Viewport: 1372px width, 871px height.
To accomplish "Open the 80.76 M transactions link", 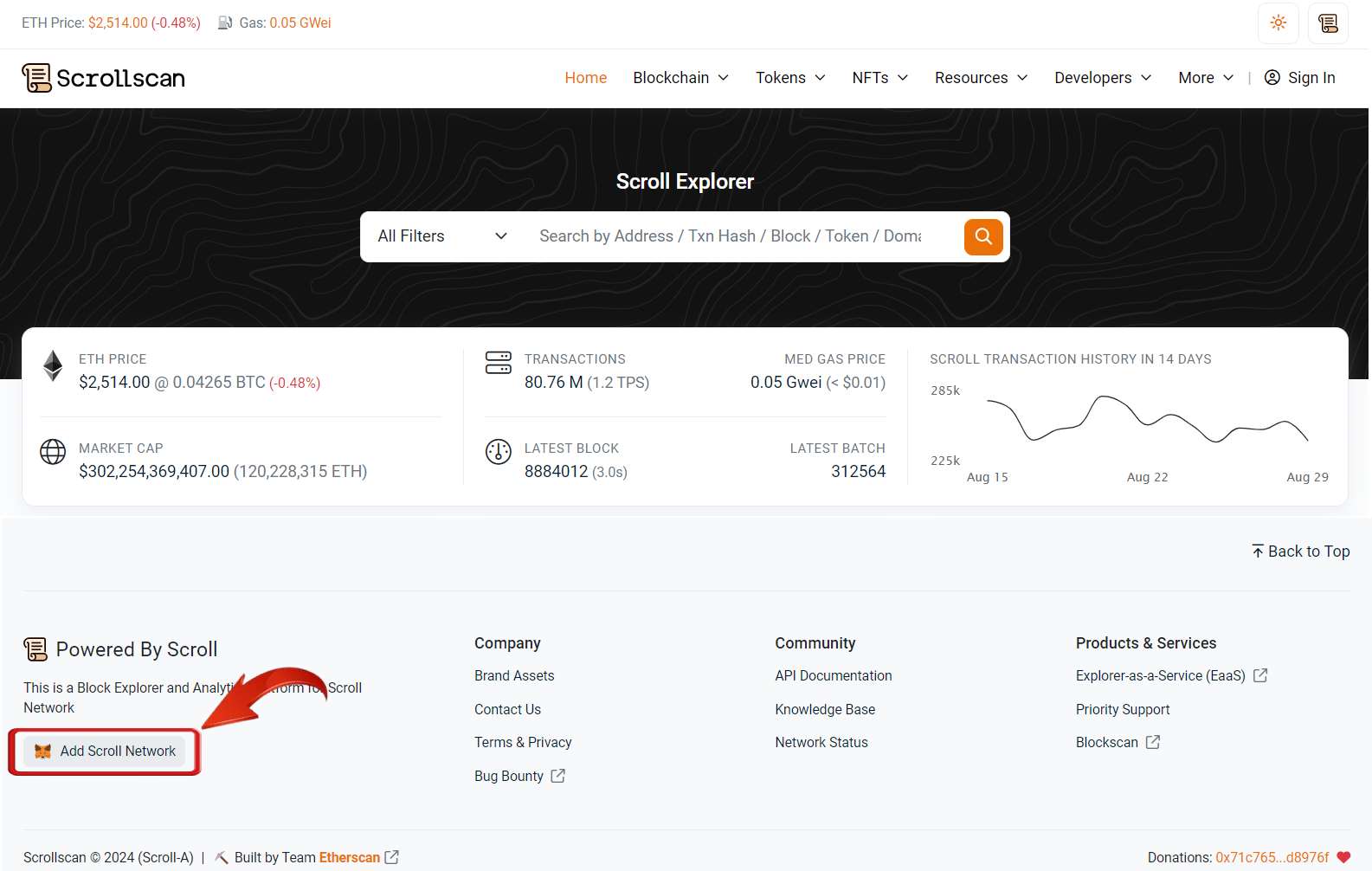I will pos(553,383).
